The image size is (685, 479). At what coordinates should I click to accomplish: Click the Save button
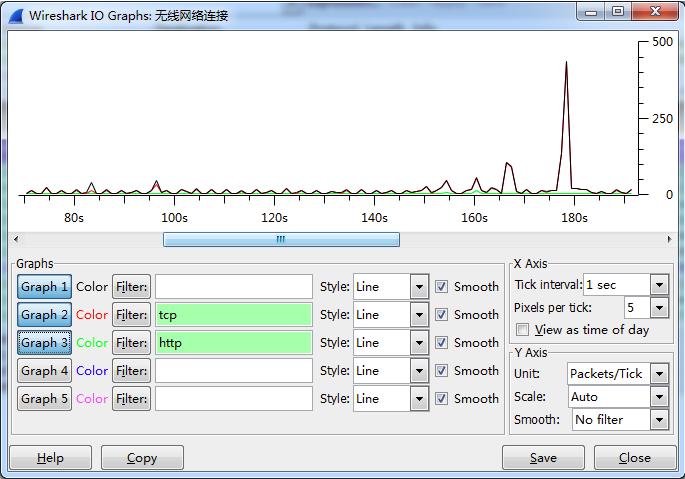pyautogui.click(x=543, y=458)
